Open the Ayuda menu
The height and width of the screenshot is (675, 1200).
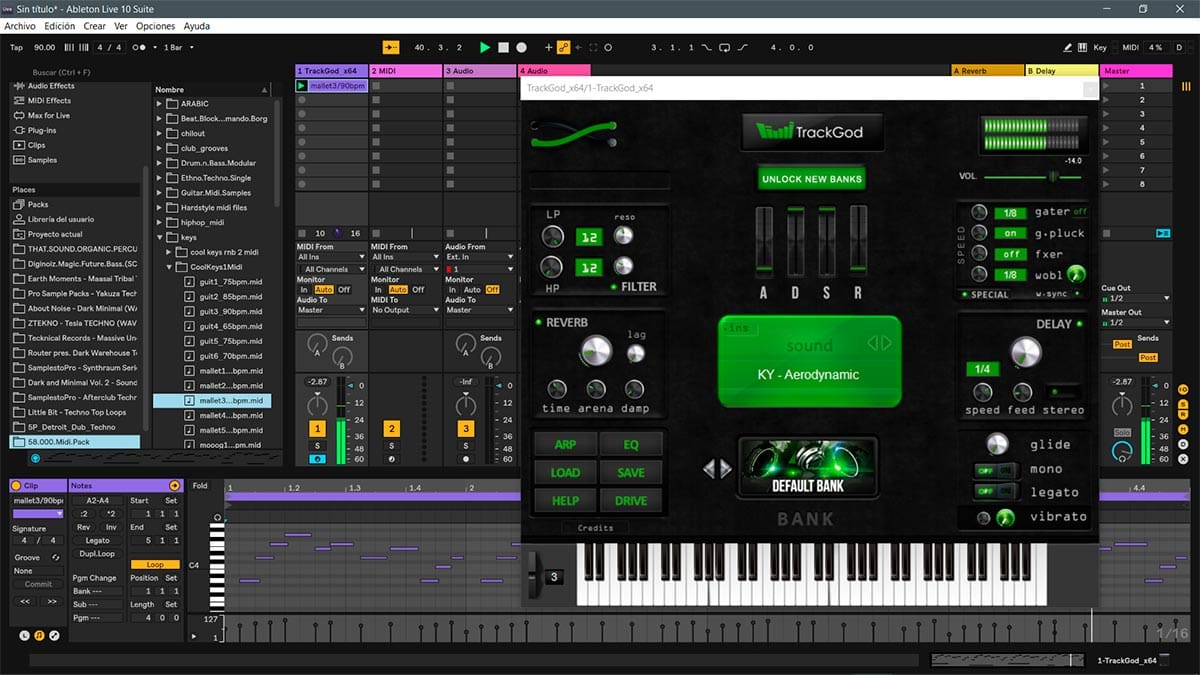coord(197,26)
